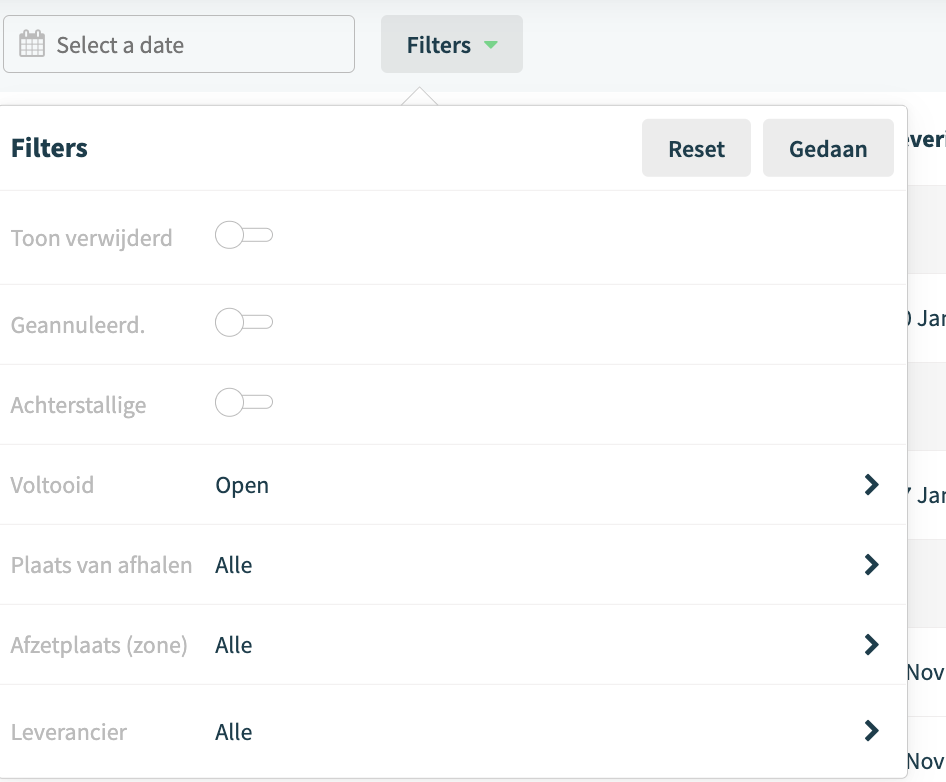Click the green arrow on Filters button

click(x=491, y=45)
